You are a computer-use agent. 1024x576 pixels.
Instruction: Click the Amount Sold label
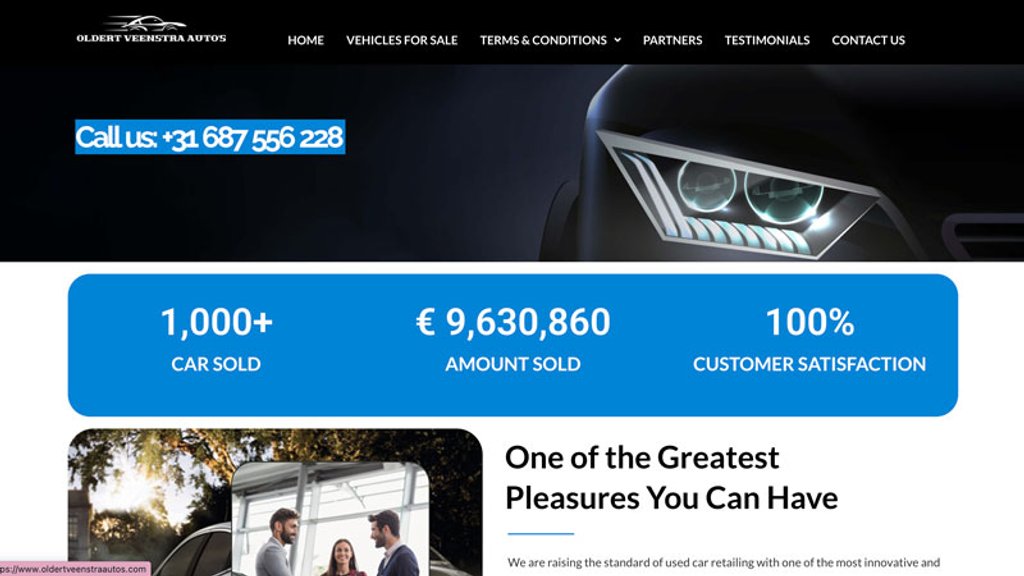[513, 364]
